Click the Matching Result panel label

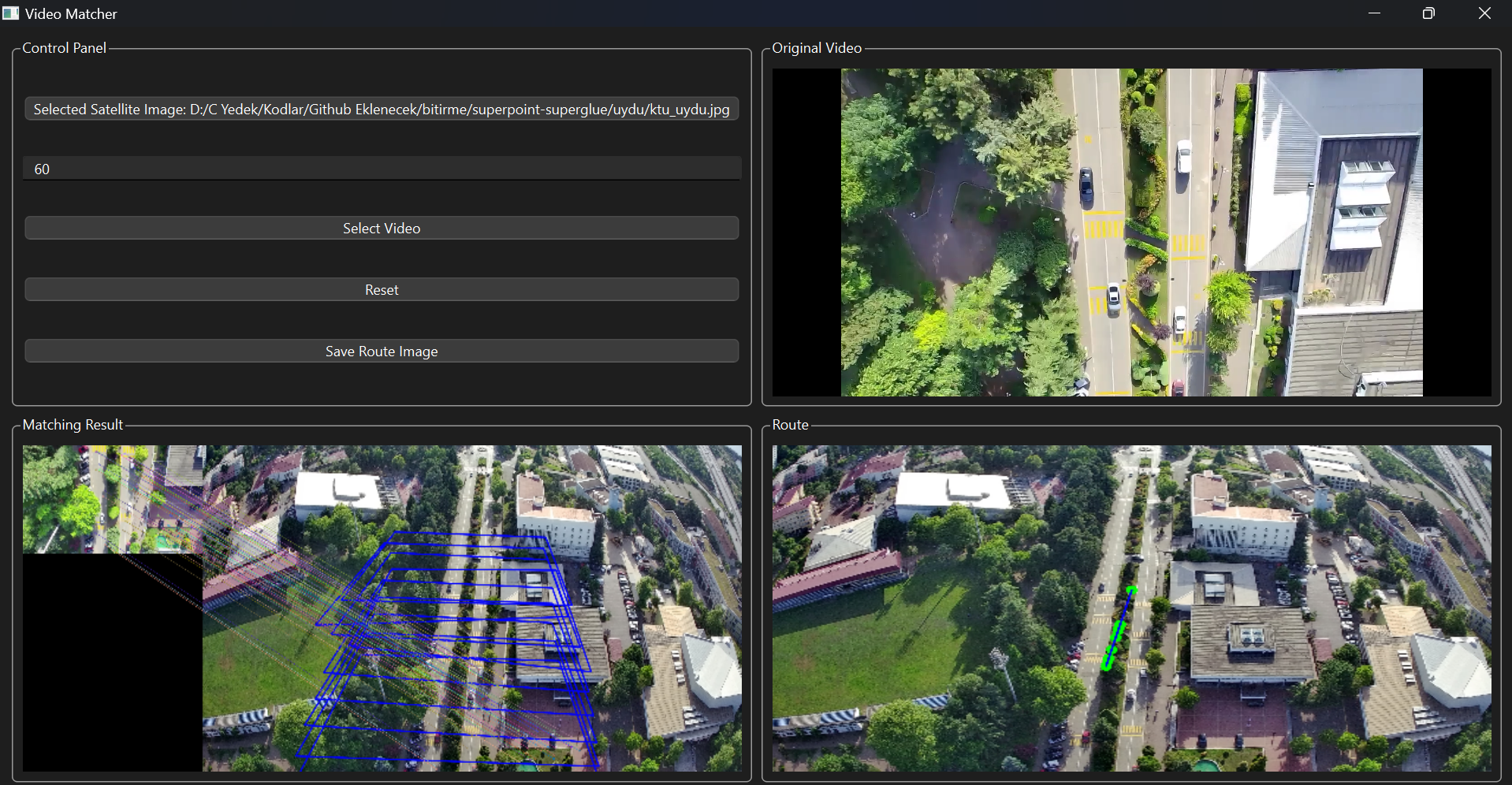point(73,425)
